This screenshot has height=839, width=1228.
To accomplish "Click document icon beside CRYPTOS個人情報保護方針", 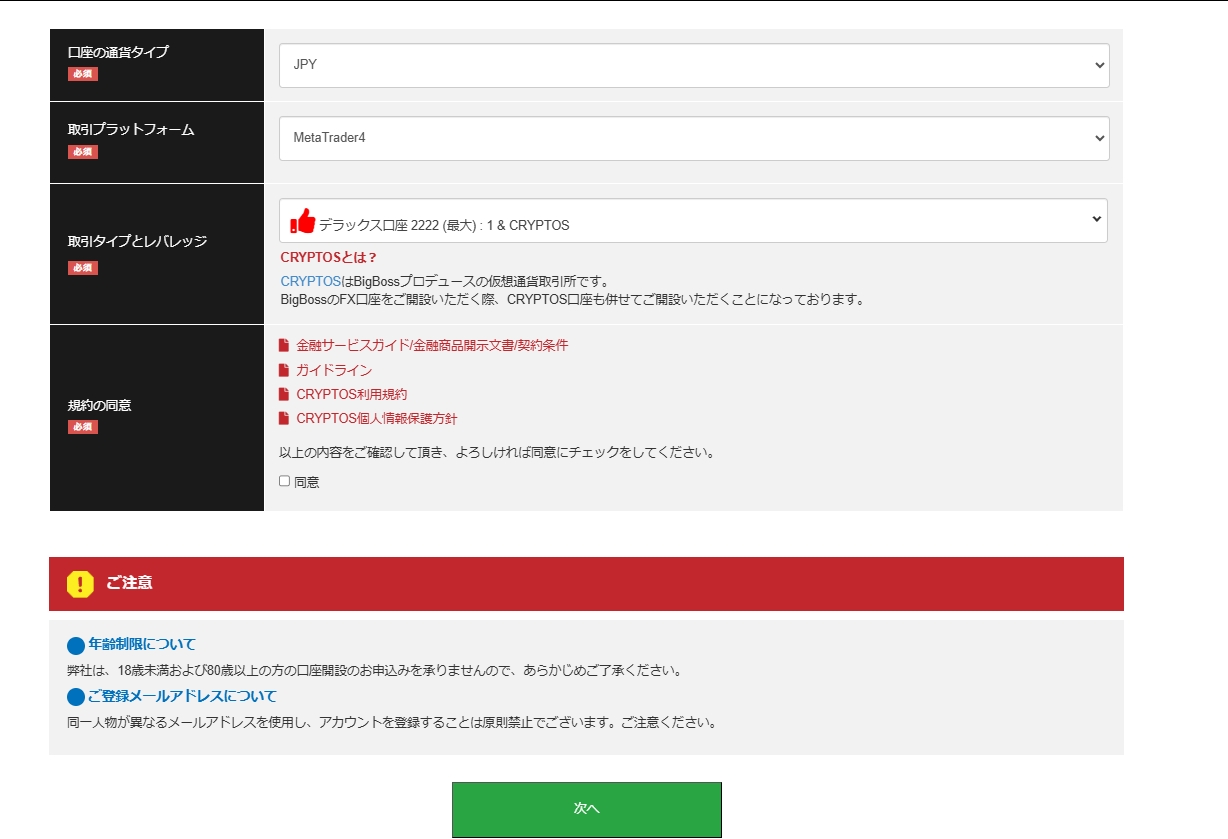I will (284, 418).
